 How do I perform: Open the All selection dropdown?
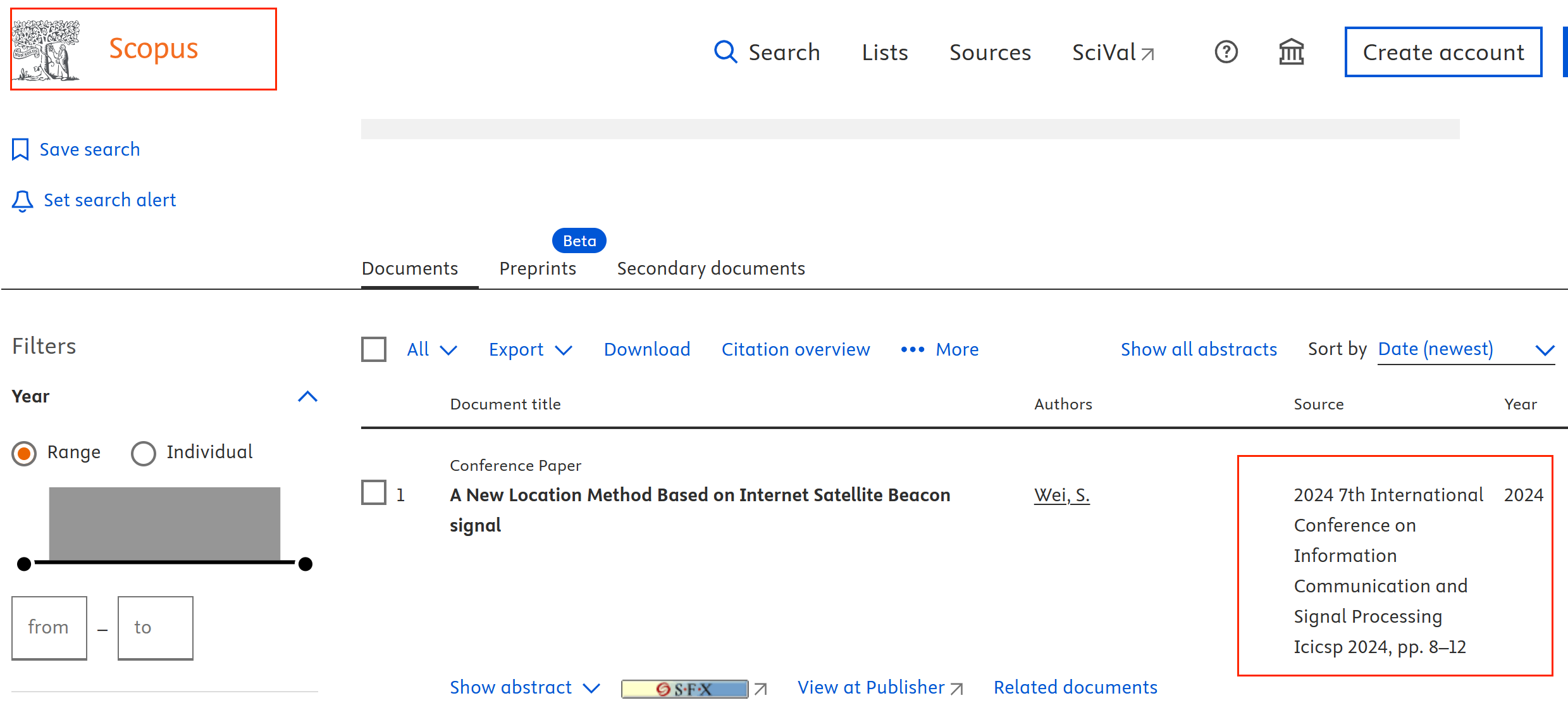coord(432,349)
